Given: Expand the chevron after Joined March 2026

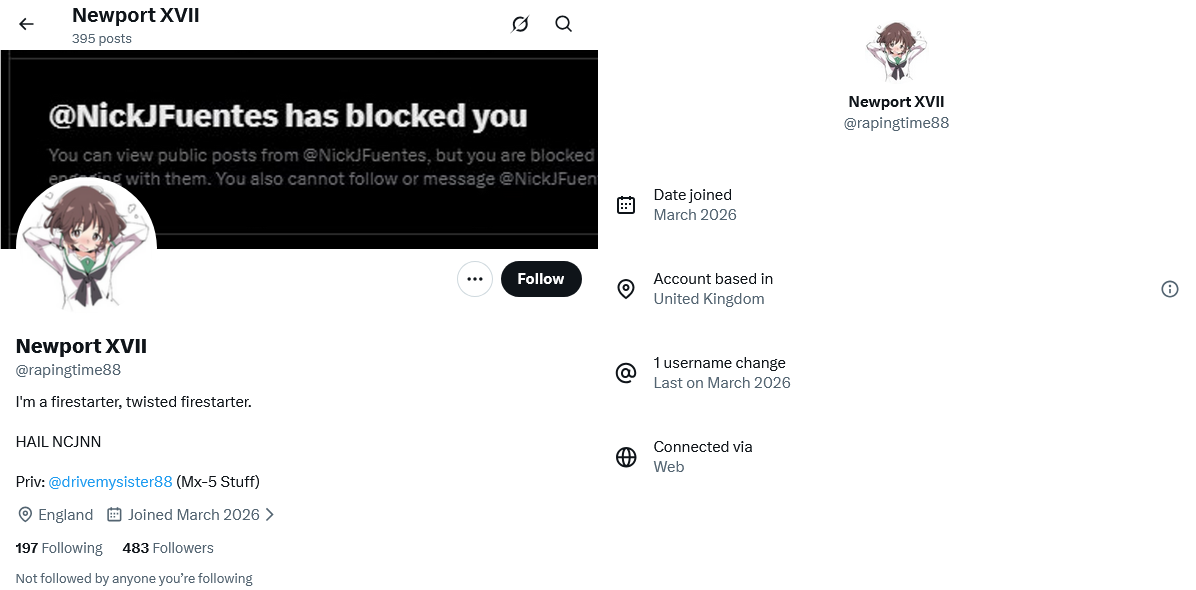Looking at the screenshot, I should pyautogui.click(x=269, y=515).
